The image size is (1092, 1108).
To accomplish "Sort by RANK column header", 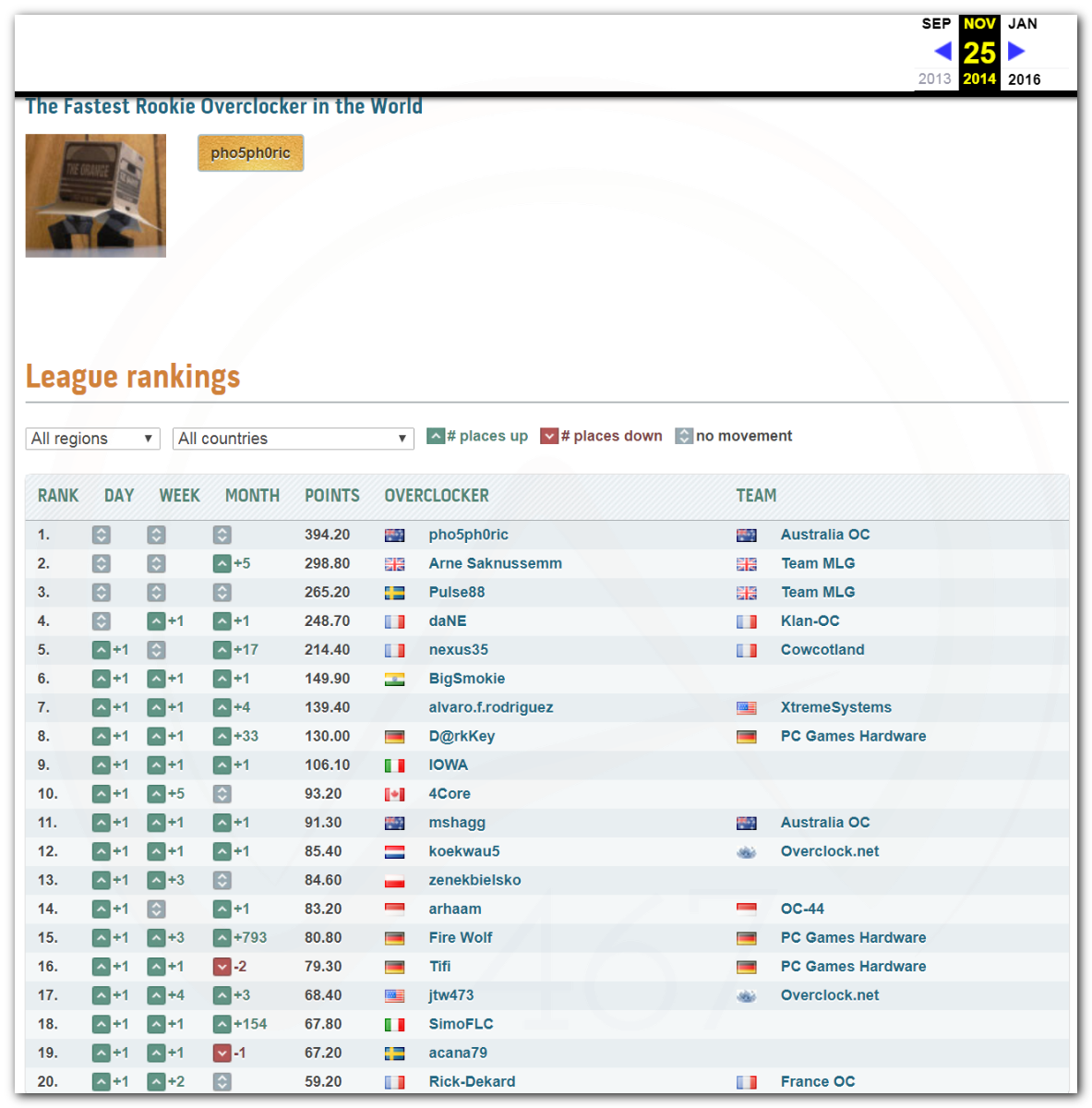I will 58,496.
